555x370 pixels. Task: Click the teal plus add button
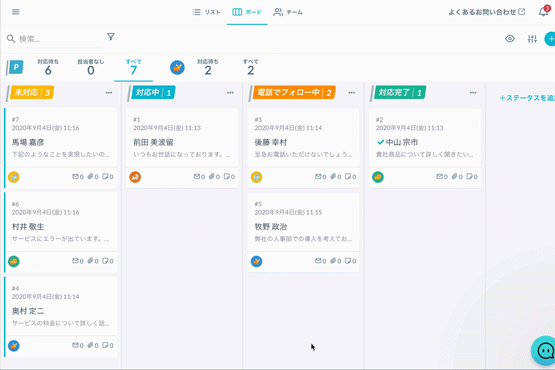click(x=550, y=39)
